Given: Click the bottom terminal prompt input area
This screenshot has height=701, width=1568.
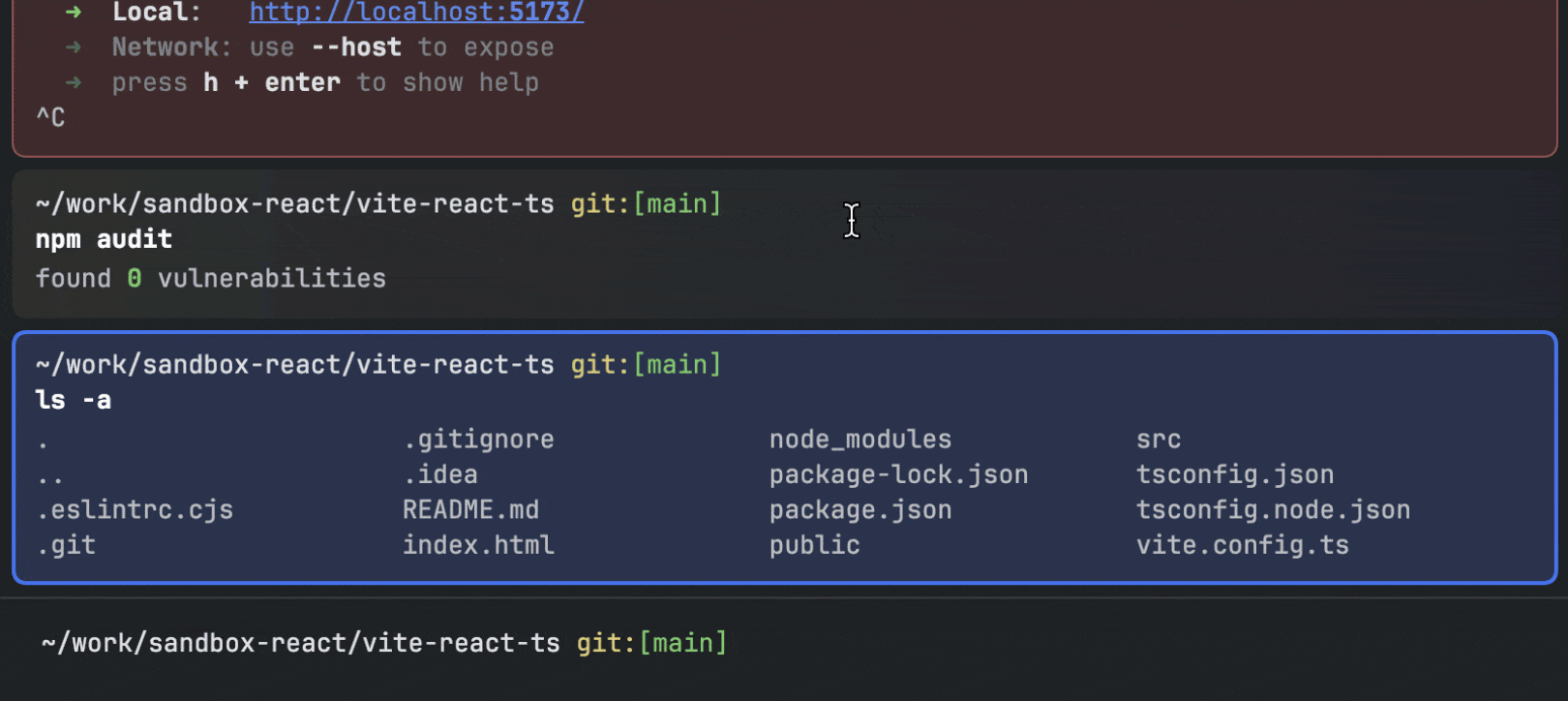Looking at the screenshot, I should pos(1065,644).
